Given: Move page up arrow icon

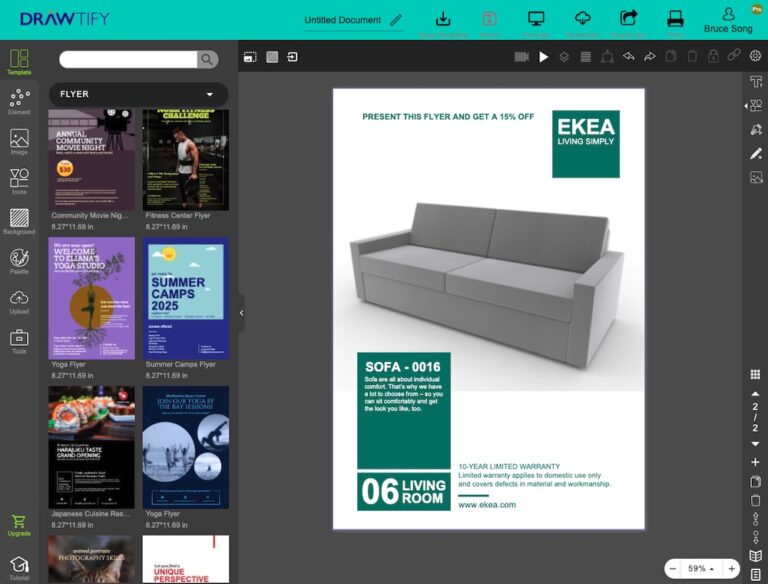Looking at the screenshot, I should [x=755, y=519].
